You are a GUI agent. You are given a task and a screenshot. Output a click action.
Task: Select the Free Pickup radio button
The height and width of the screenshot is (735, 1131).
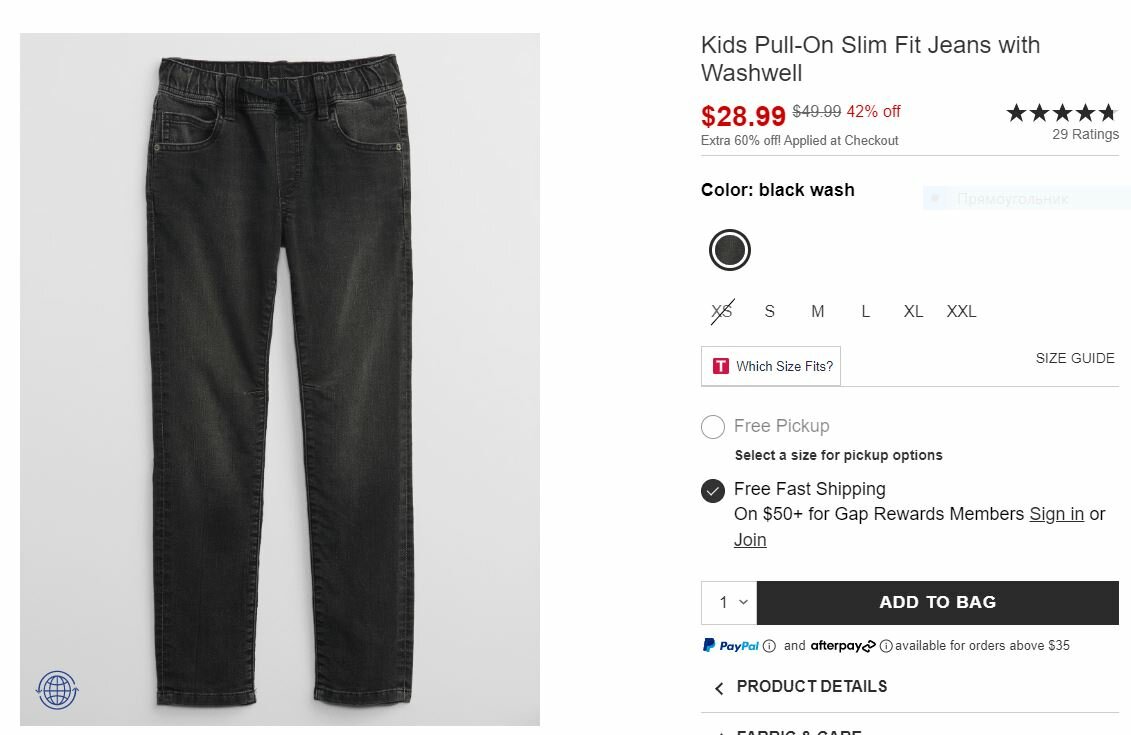[713, 427]
